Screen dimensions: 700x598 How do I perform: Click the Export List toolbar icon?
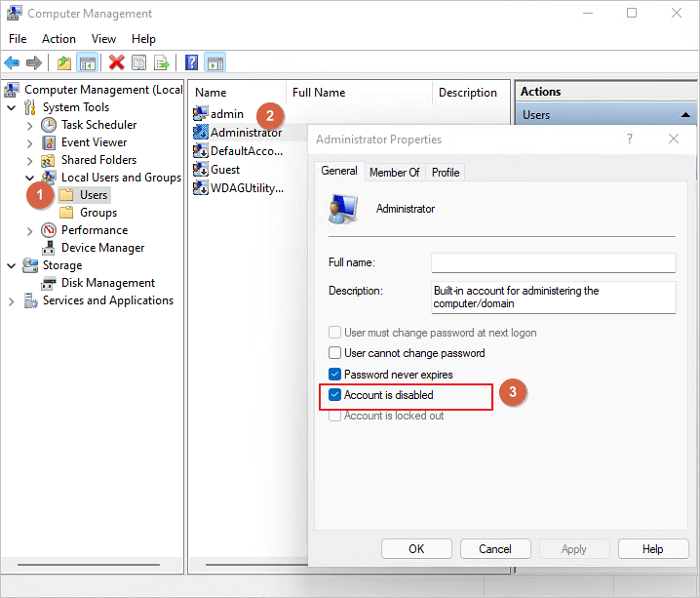[x=160, y=63]
